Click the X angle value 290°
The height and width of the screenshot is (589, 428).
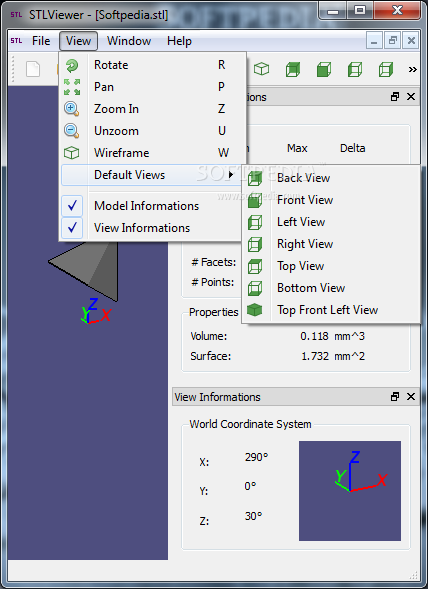pos(256,457)
